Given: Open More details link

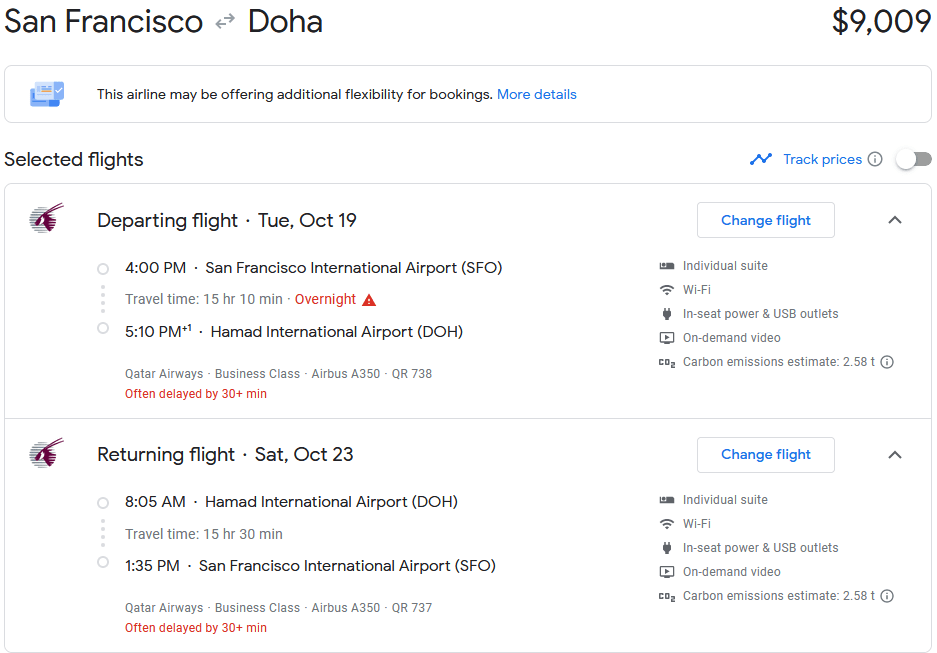Looking at the screenshot, I should click(537, 93).
